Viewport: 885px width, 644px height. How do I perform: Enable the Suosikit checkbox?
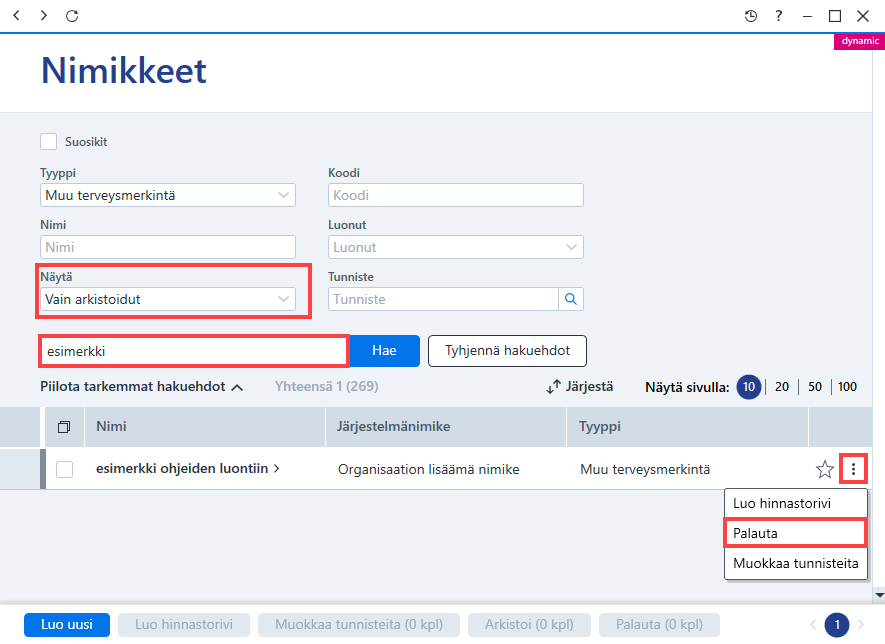[x=49, y=142]
